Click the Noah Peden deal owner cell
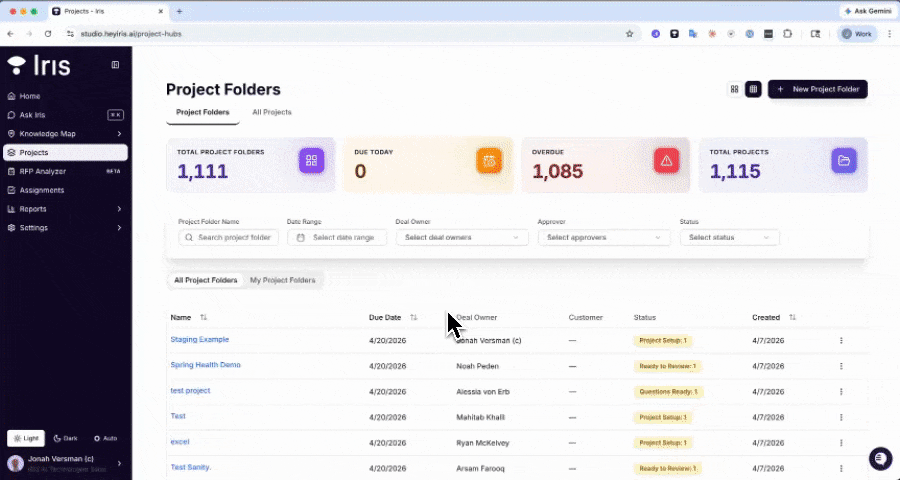The width and height of the screenshot is (900, 480). click(x=478, y=366)
